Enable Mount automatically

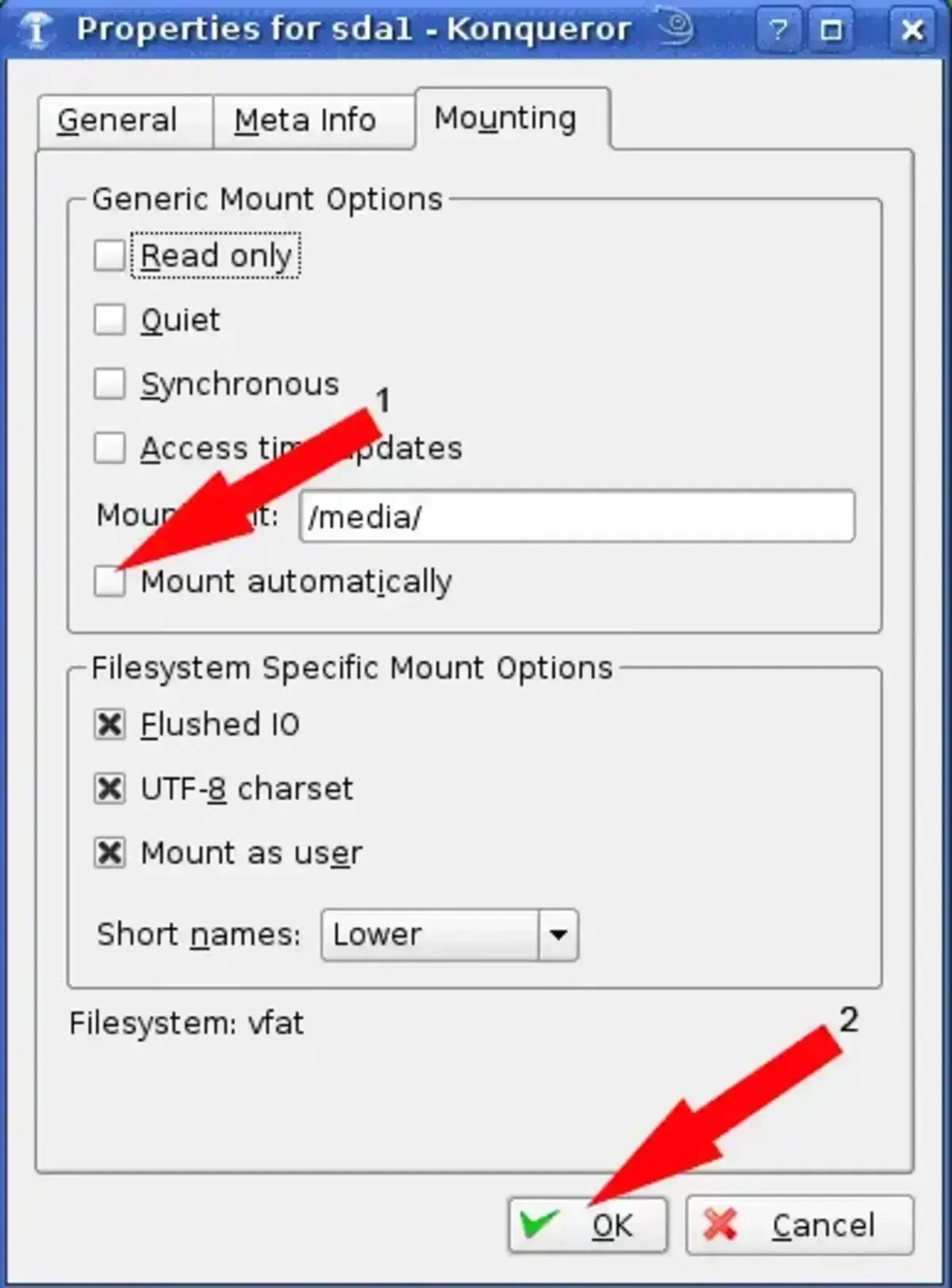pyautogui.click(x=109, y=582)
